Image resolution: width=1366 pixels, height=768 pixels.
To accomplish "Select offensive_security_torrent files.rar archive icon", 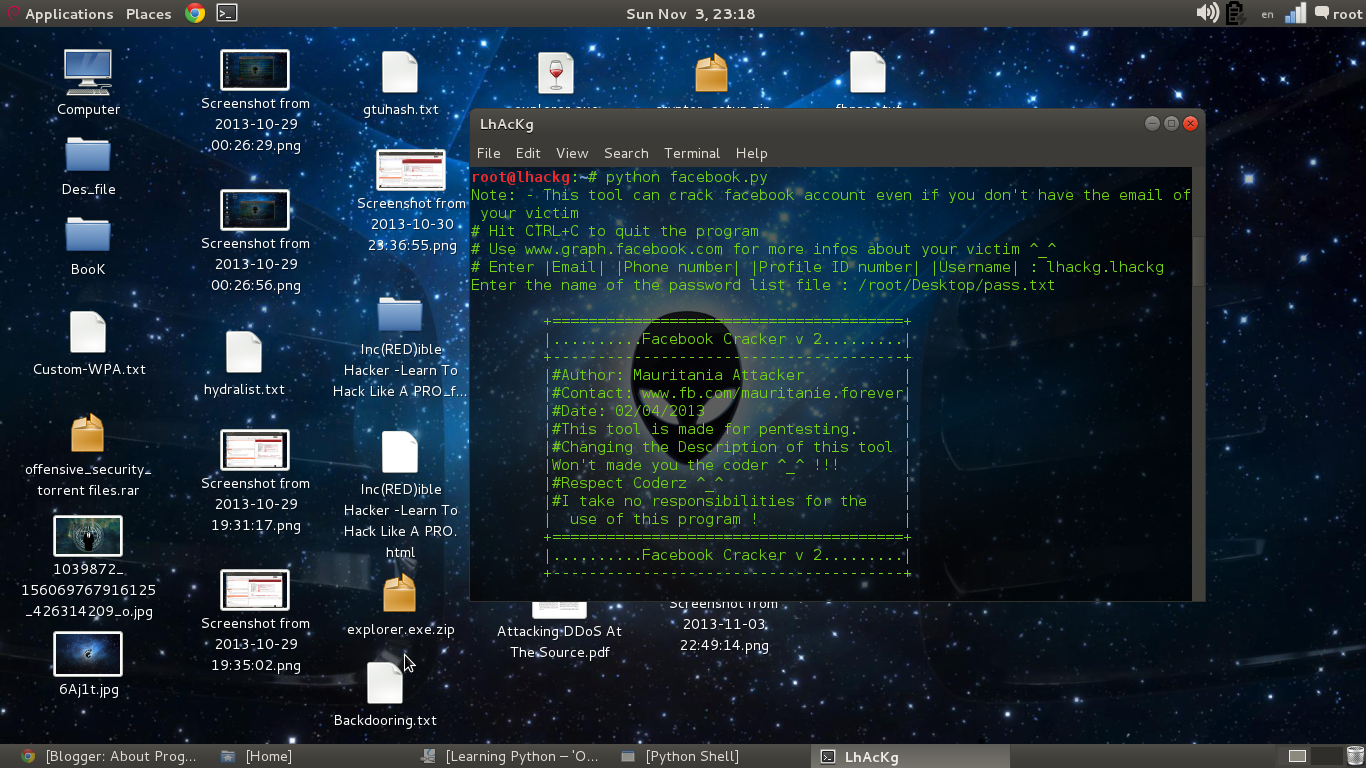I will (x=88, y=434).
